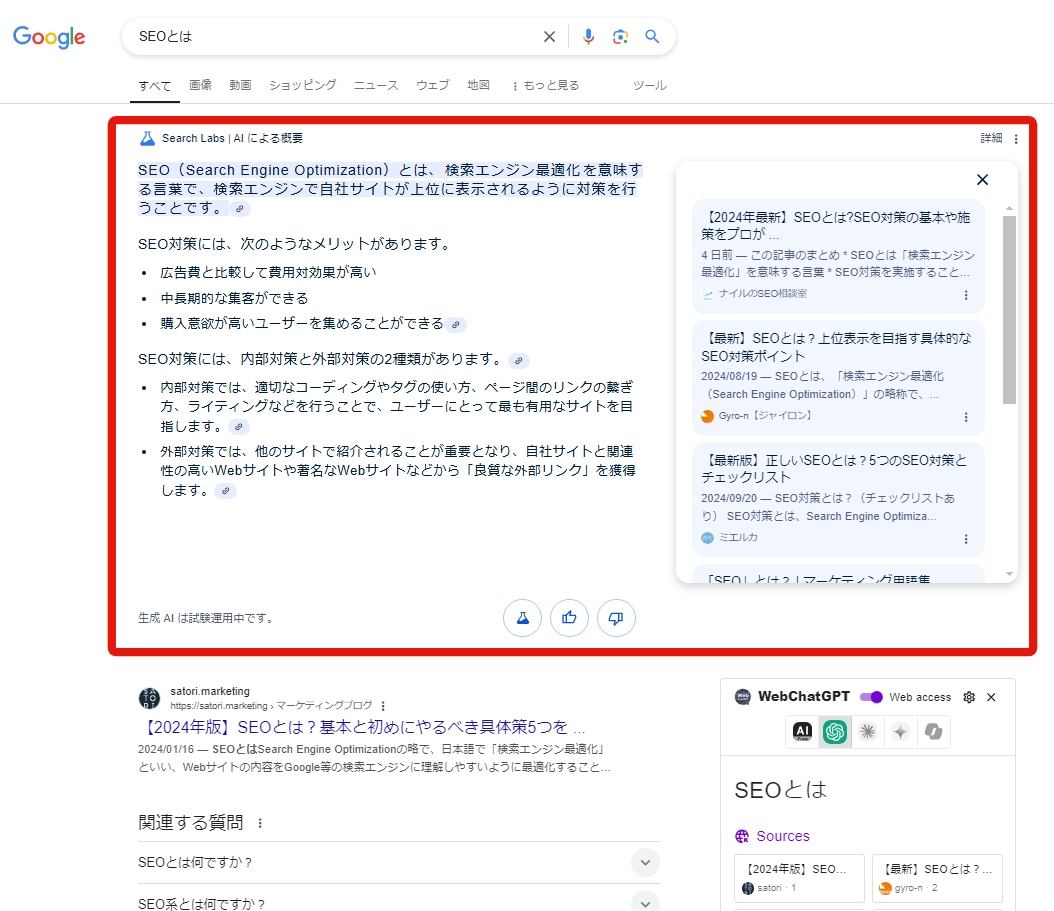Click the link chip after 2種類があります。
The image size is (1054, 911).
point(518,361)
